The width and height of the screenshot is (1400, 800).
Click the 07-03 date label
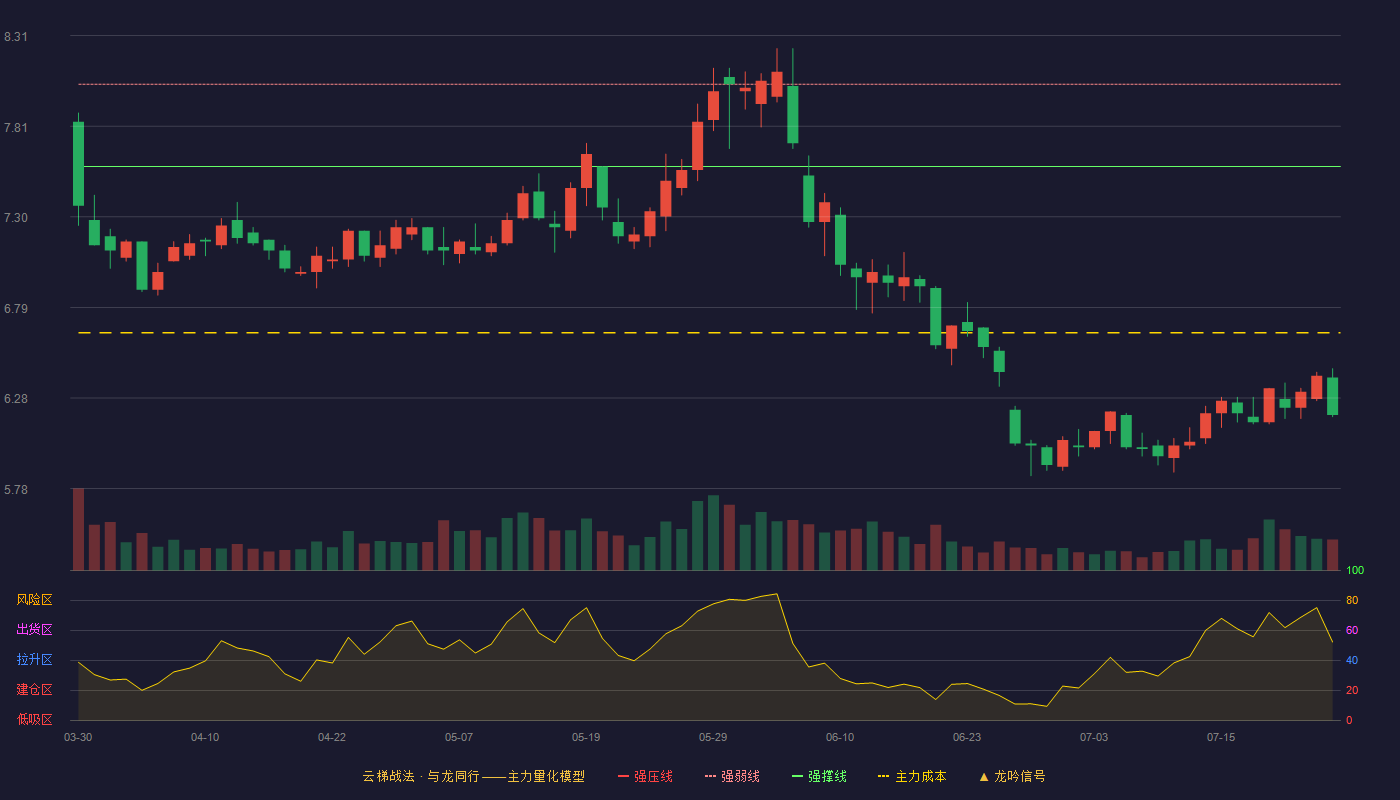click(1094, 737)
